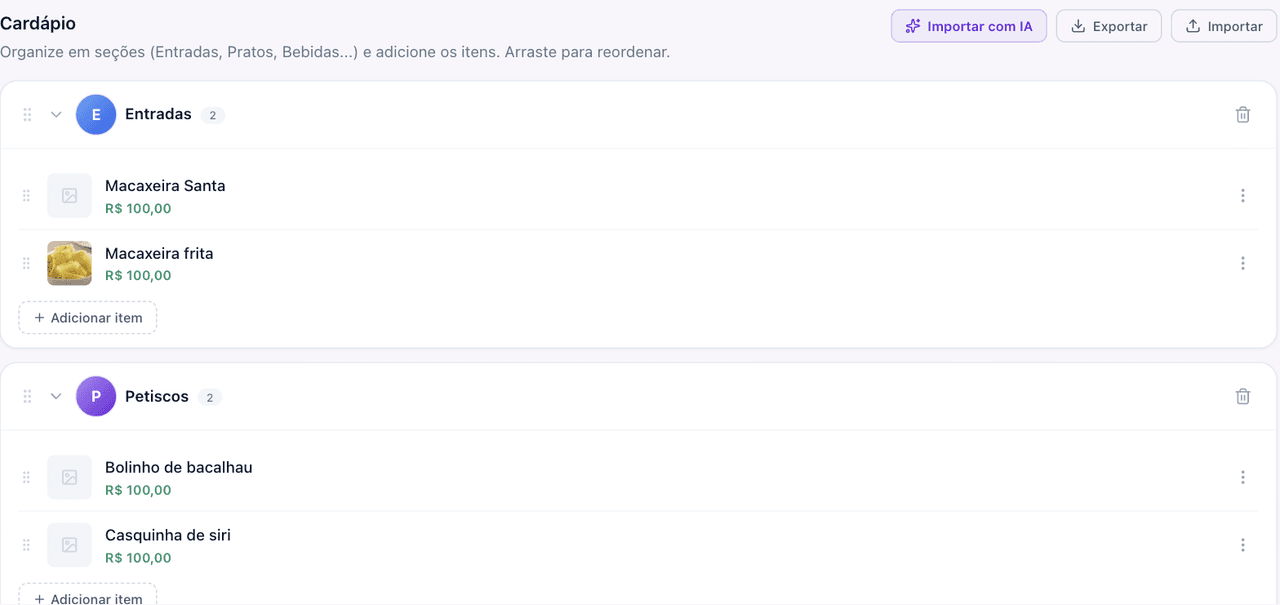Click the image placeholder for Macaxeira Santa
The height and width of the screenshot is (605, 1280).
pyautogui.click(x=69, y=196)
